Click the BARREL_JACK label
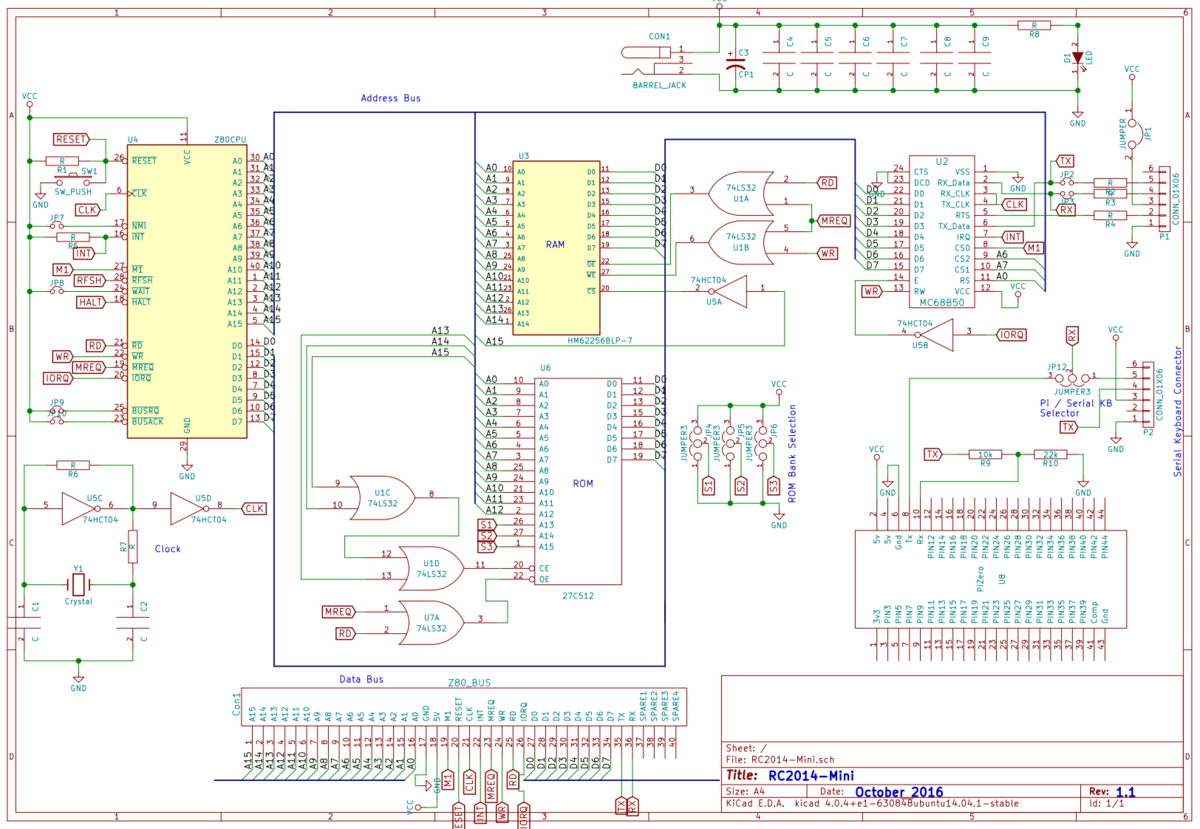This screenshot has width=1200, height=829. pyautogui.click(x=659, y=87)
